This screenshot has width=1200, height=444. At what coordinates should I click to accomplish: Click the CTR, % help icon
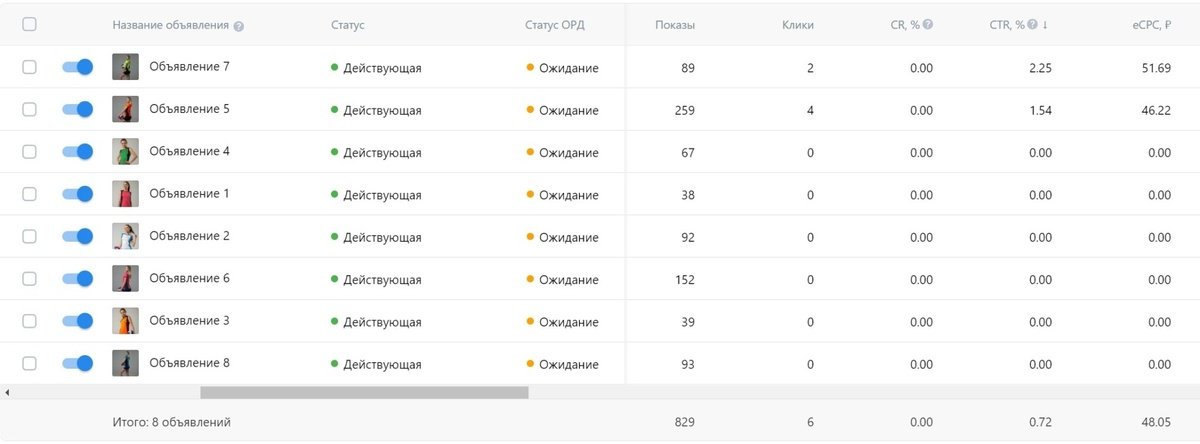[1032, 25]
